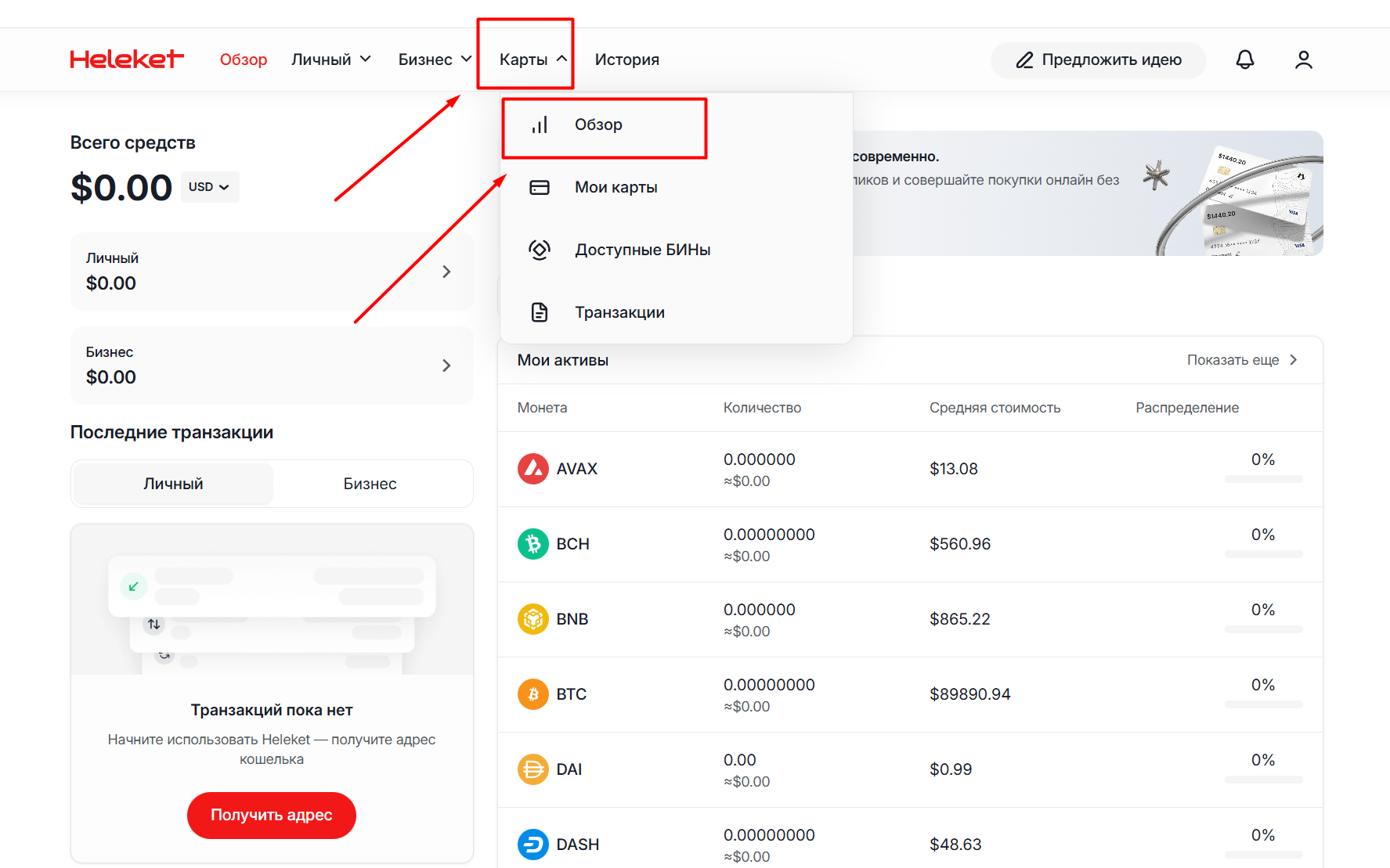
Task: Expand the Личный navigation dropdown
Action: tap(330, 59)
